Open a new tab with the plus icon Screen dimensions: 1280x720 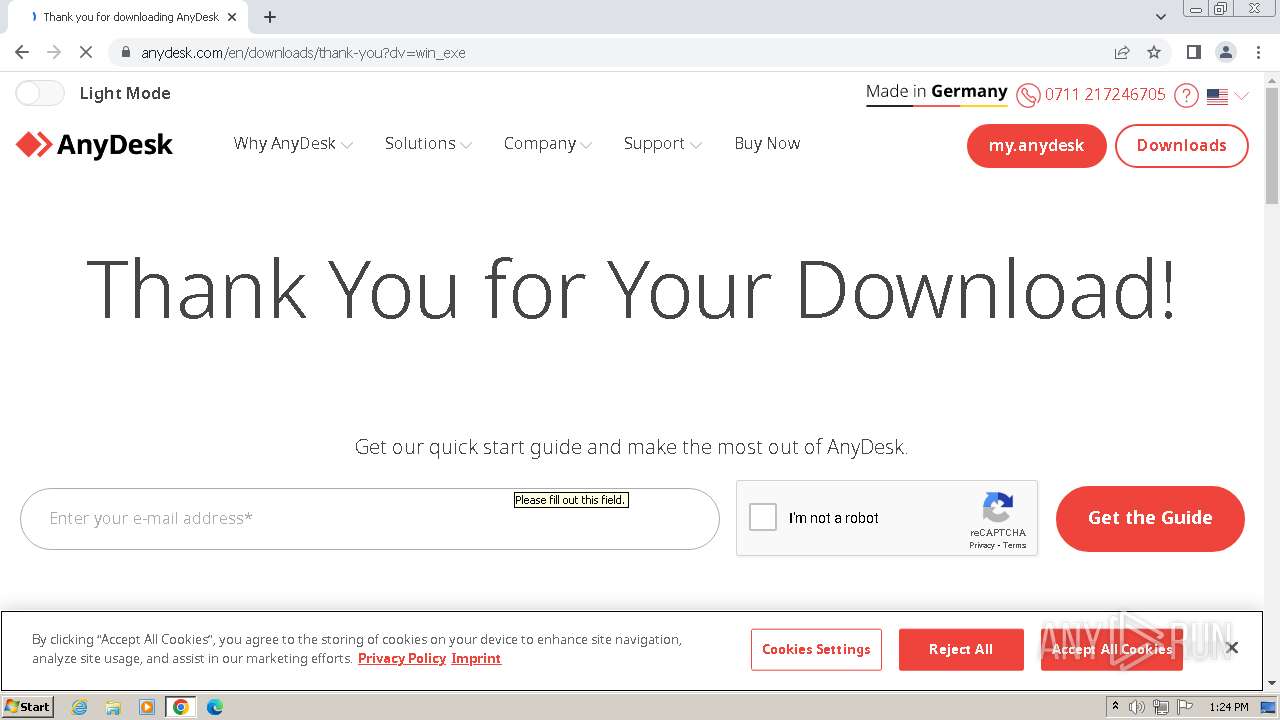point(270,17)
